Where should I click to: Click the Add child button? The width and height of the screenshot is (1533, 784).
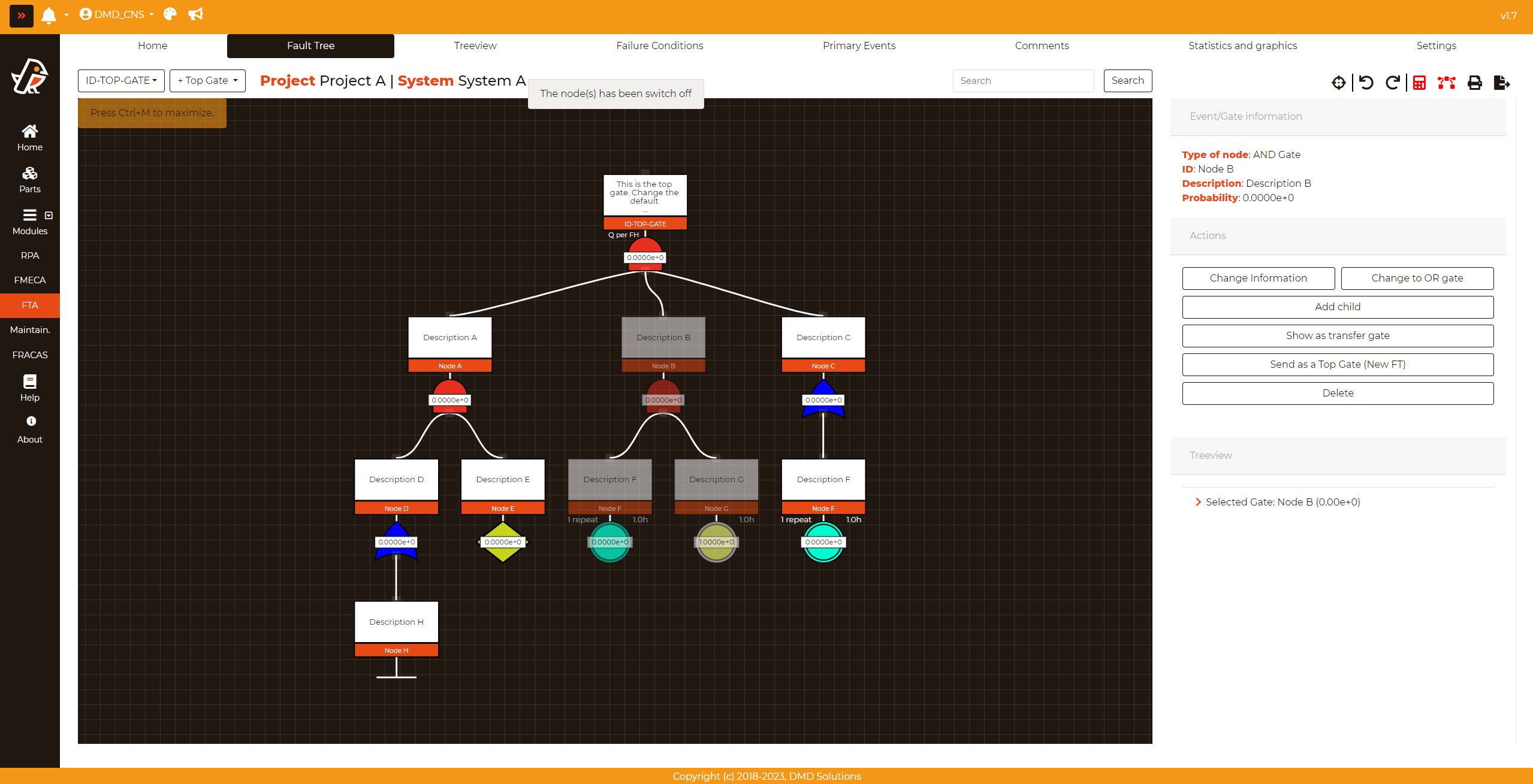(1337, 307)
